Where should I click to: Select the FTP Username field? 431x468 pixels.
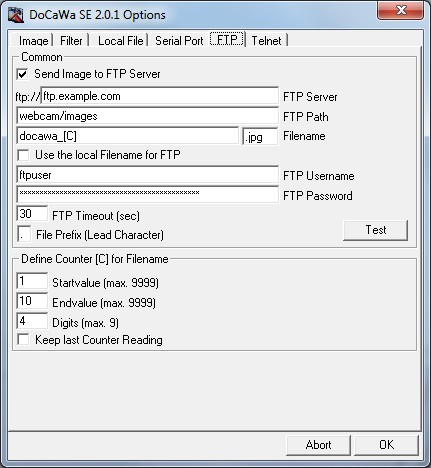[147, 175]
